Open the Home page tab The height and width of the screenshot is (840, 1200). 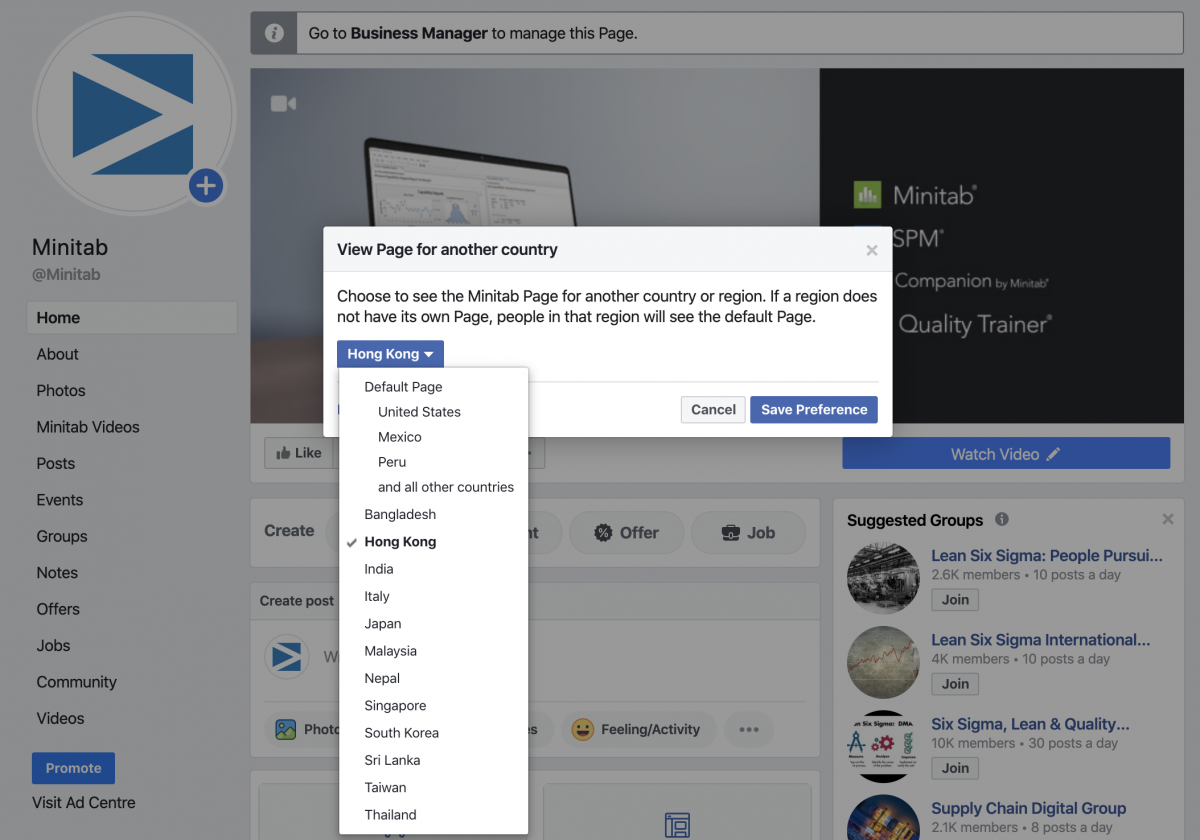[x=132, y=318]
